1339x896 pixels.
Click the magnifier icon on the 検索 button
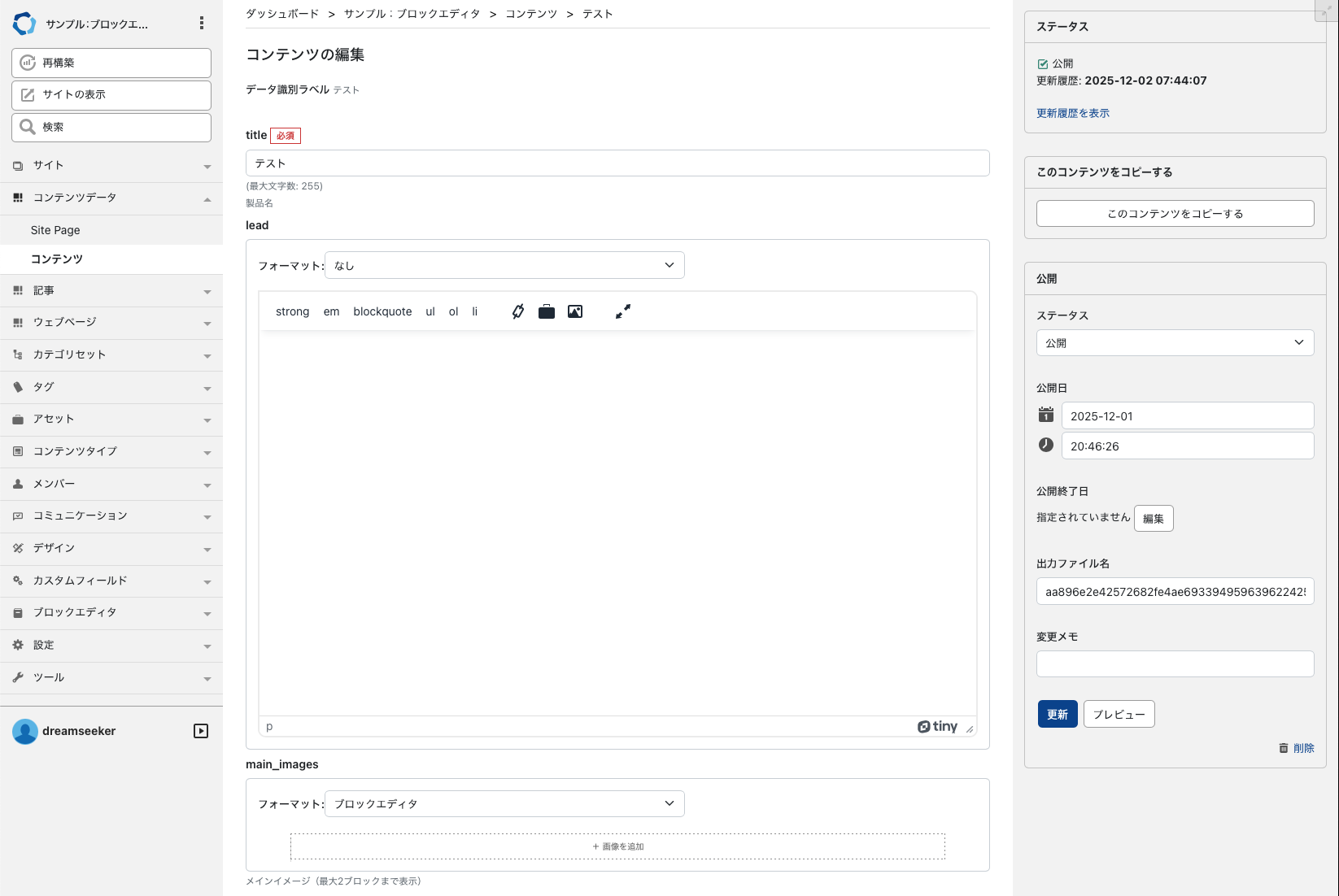(28, 127)
